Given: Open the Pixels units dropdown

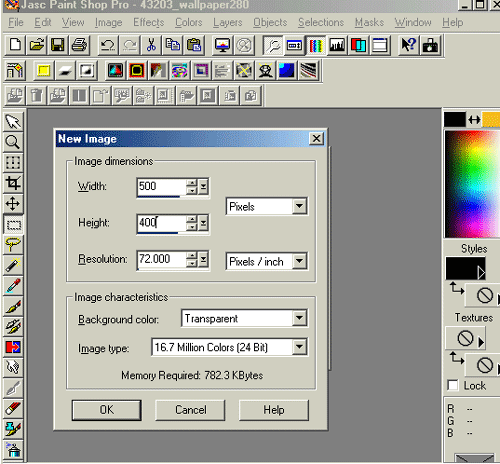Looking at the screenshot, I should [x=299, y=206].
